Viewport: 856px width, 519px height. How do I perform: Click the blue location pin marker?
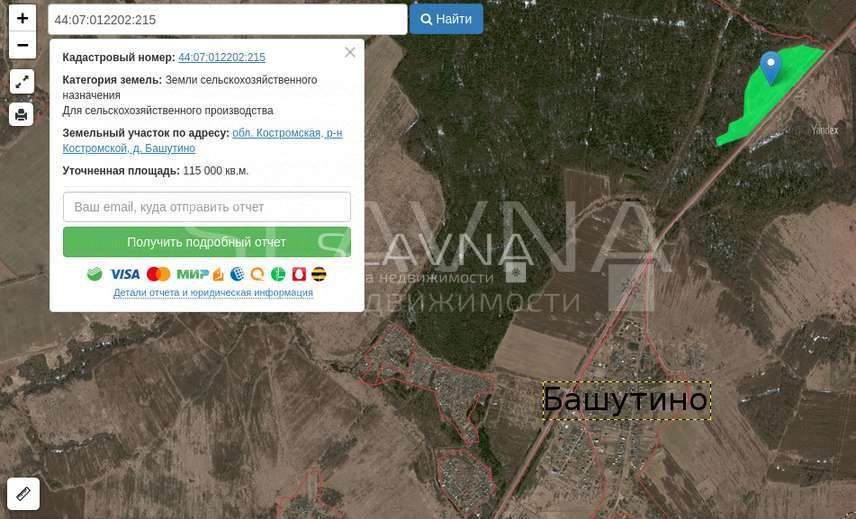770,68
